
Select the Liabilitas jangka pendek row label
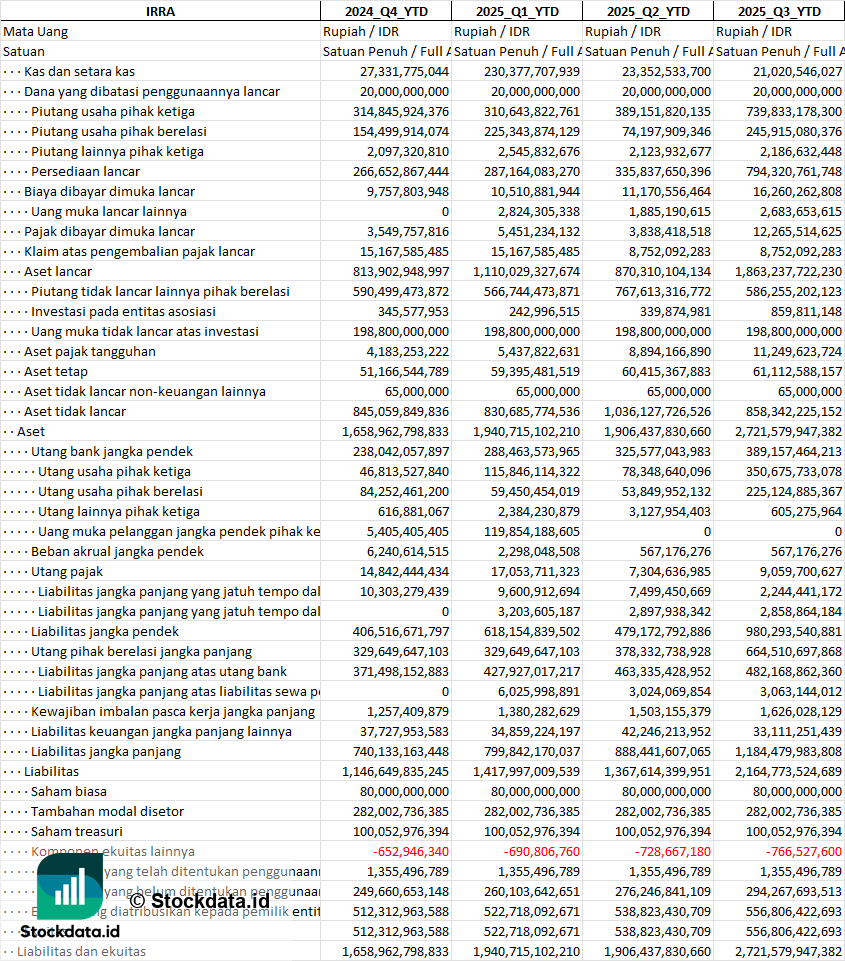pyautogui.click(x=105, y=631)
